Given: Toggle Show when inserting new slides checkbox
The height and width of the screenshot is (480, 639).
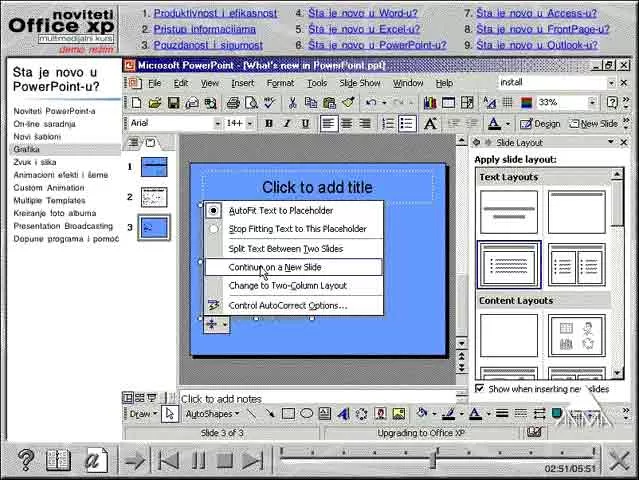Looking at the screenshot, I should (x=480, y=388).
